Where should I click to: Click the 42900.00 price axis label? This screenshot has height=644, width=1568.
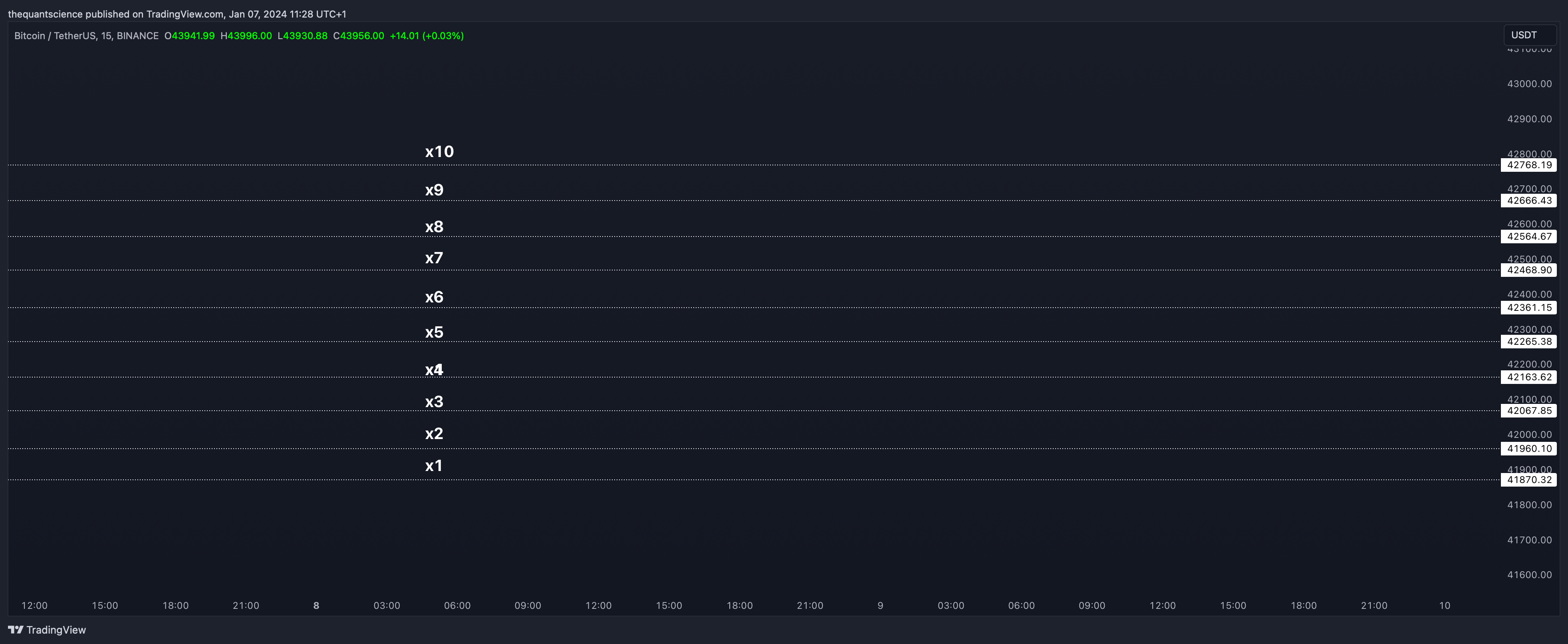[x=1529, y=119]
